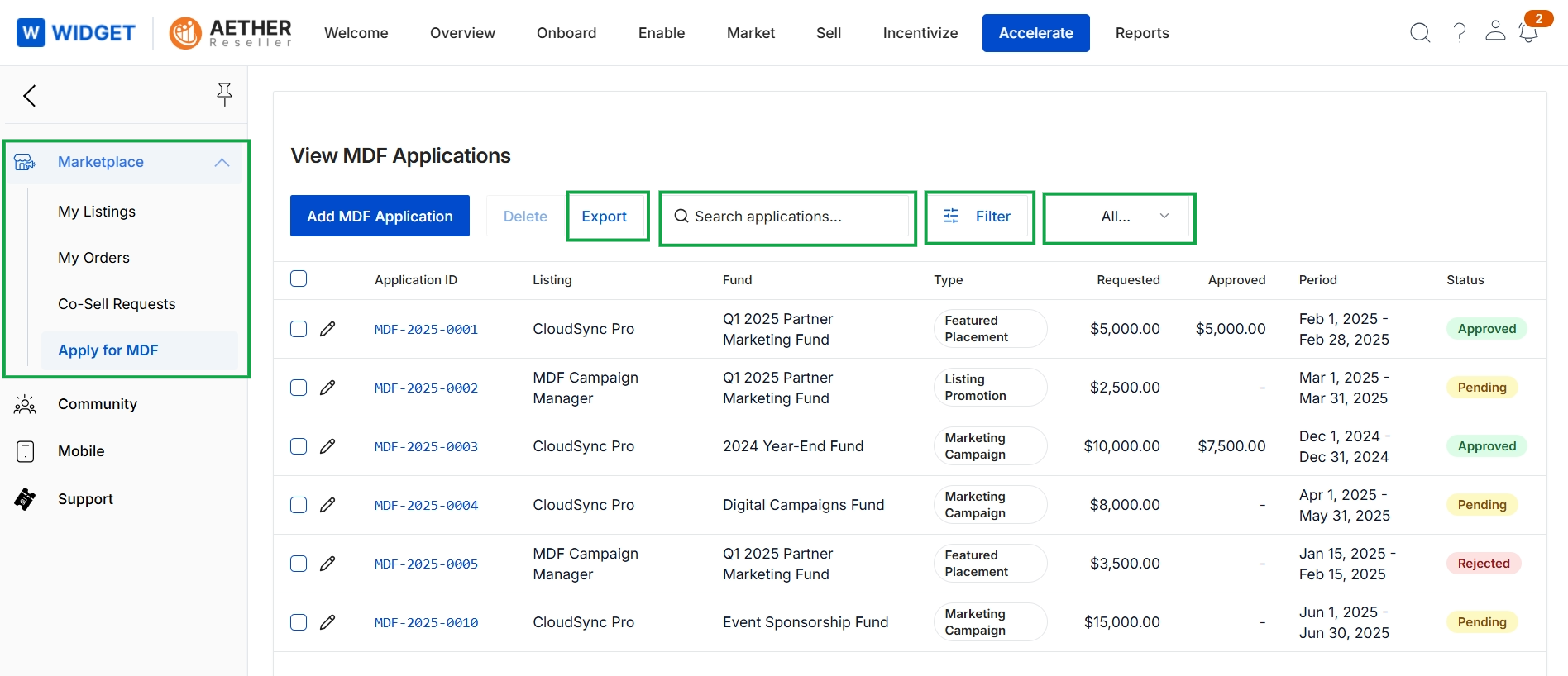Image resolution: width=1568 pixels, height=676 pixels.
Task: Toggle the select-all header checkbox
Action: 299,278
